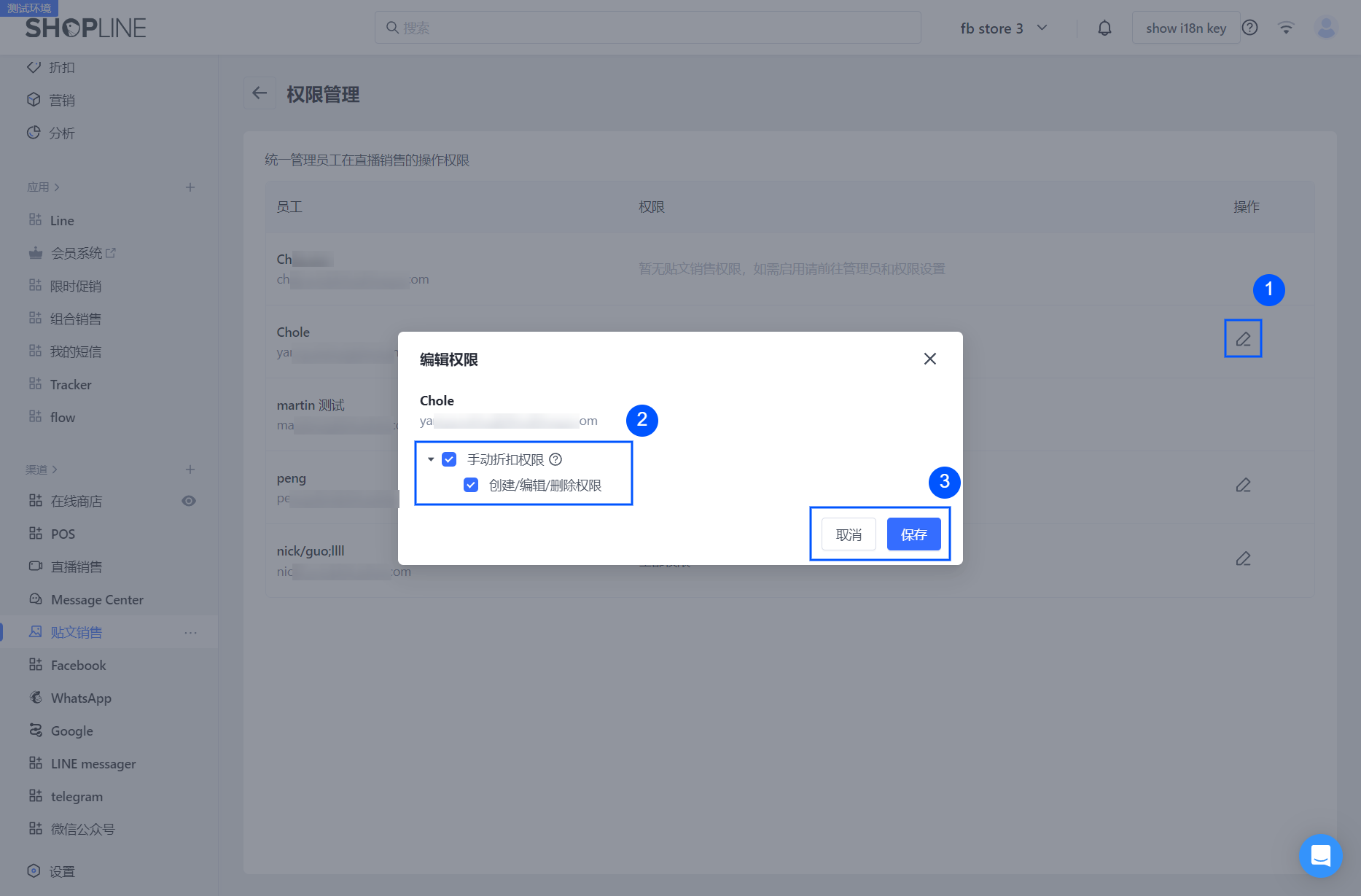This screenshot has width=1361, height=896.
Task: Click the SHOPLINE logo
Action: pyautogui.click(x=86, y=28)
